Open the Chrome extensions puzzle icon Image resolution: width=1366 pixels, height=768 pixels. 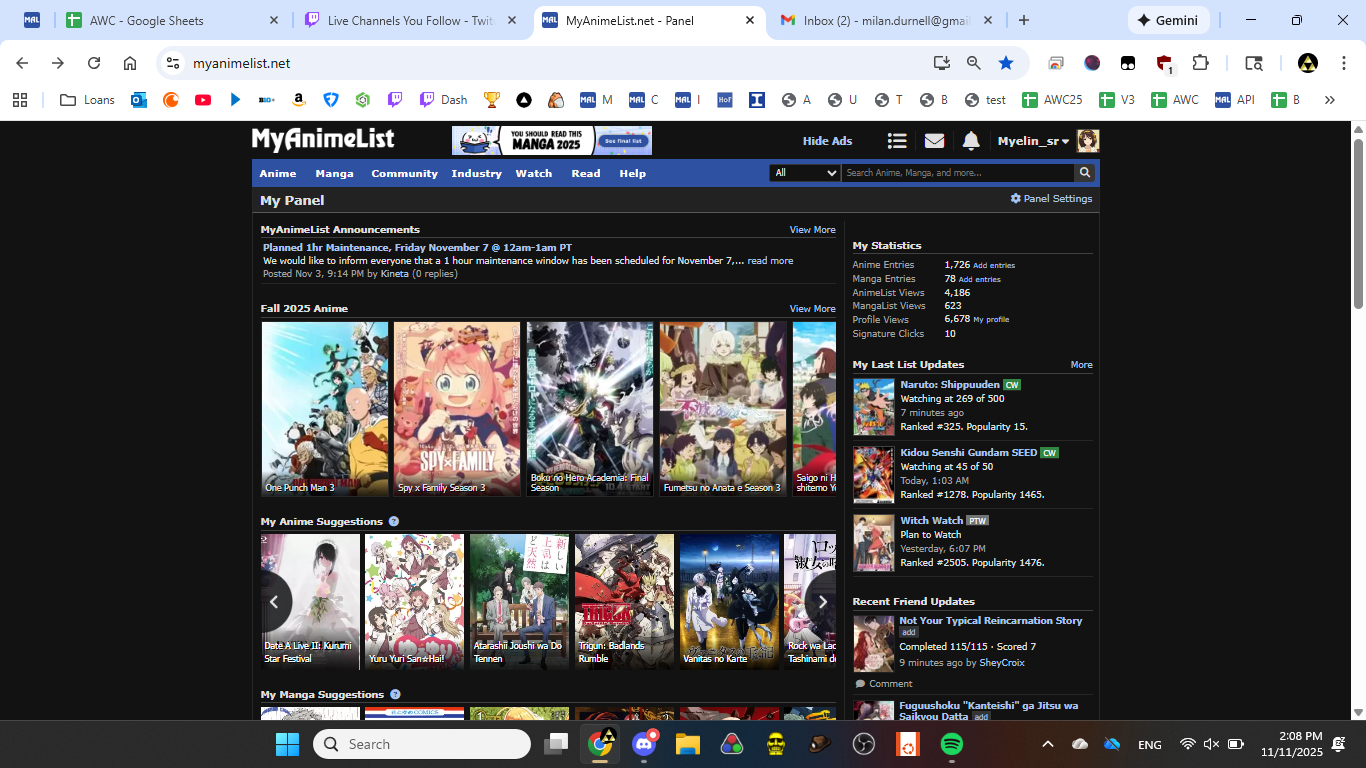pos(1200,63)
